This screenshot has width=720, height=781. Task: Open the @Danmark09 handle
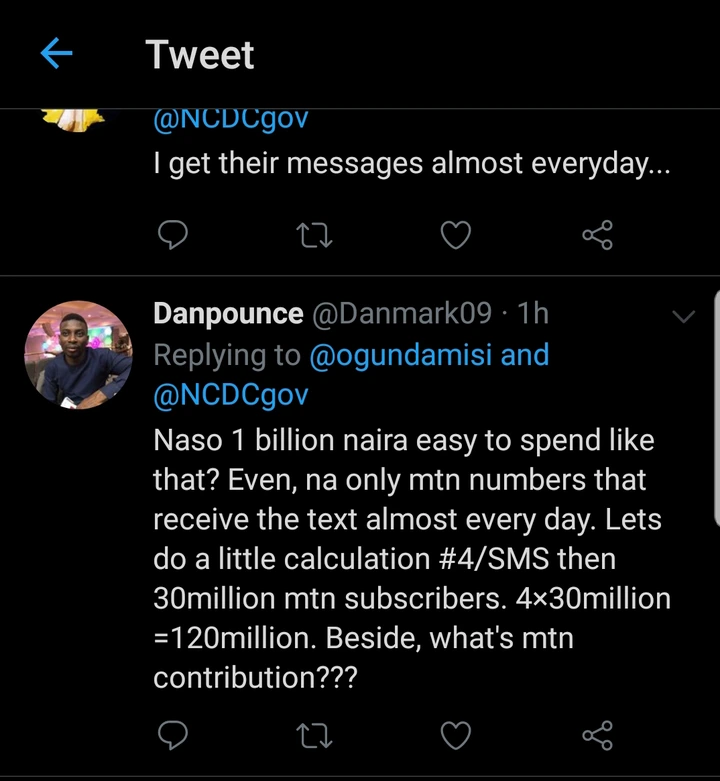[x=402, y=314]
